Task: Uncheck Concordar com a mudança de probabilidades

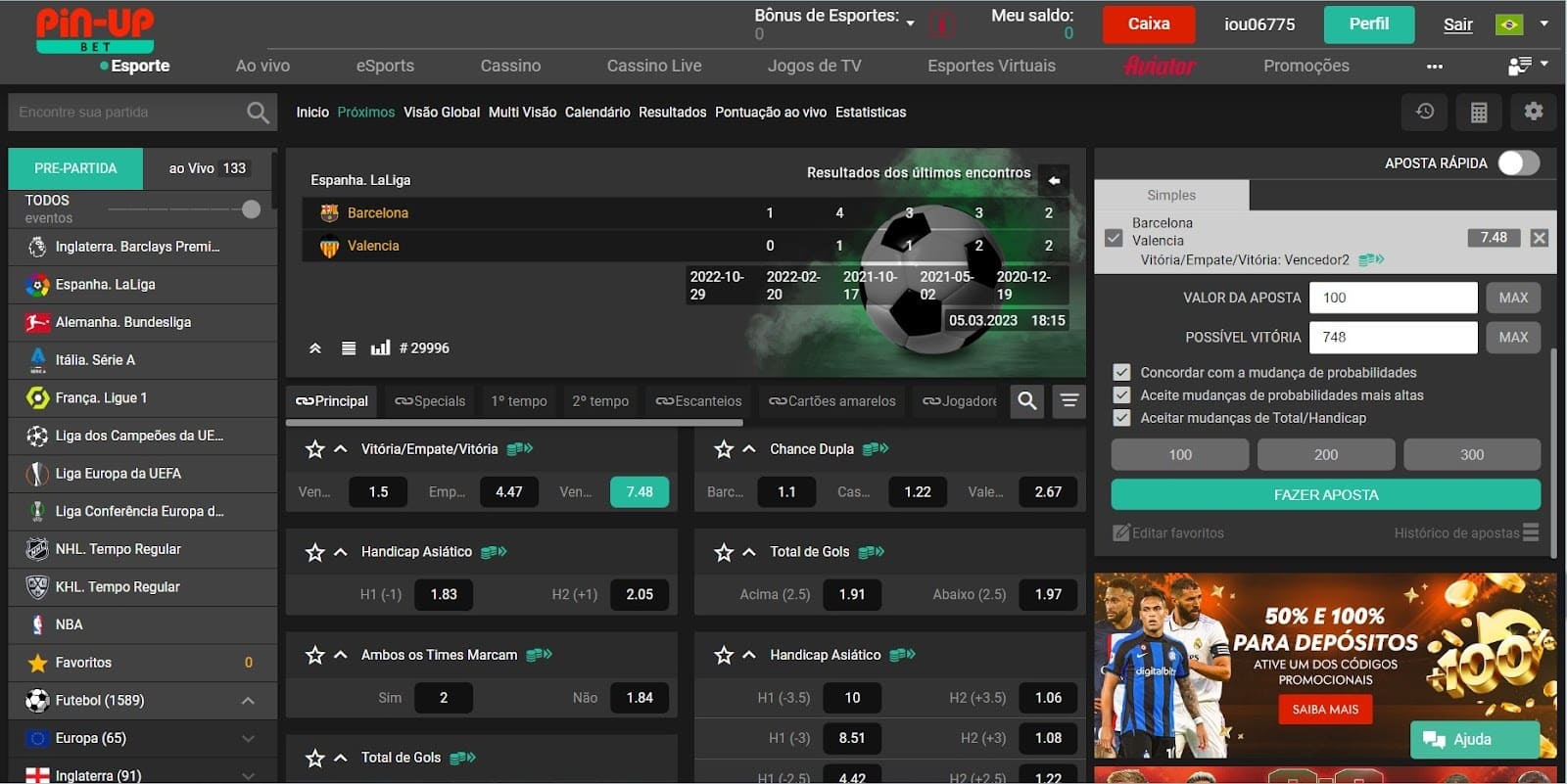Action: pos(1121,372)
